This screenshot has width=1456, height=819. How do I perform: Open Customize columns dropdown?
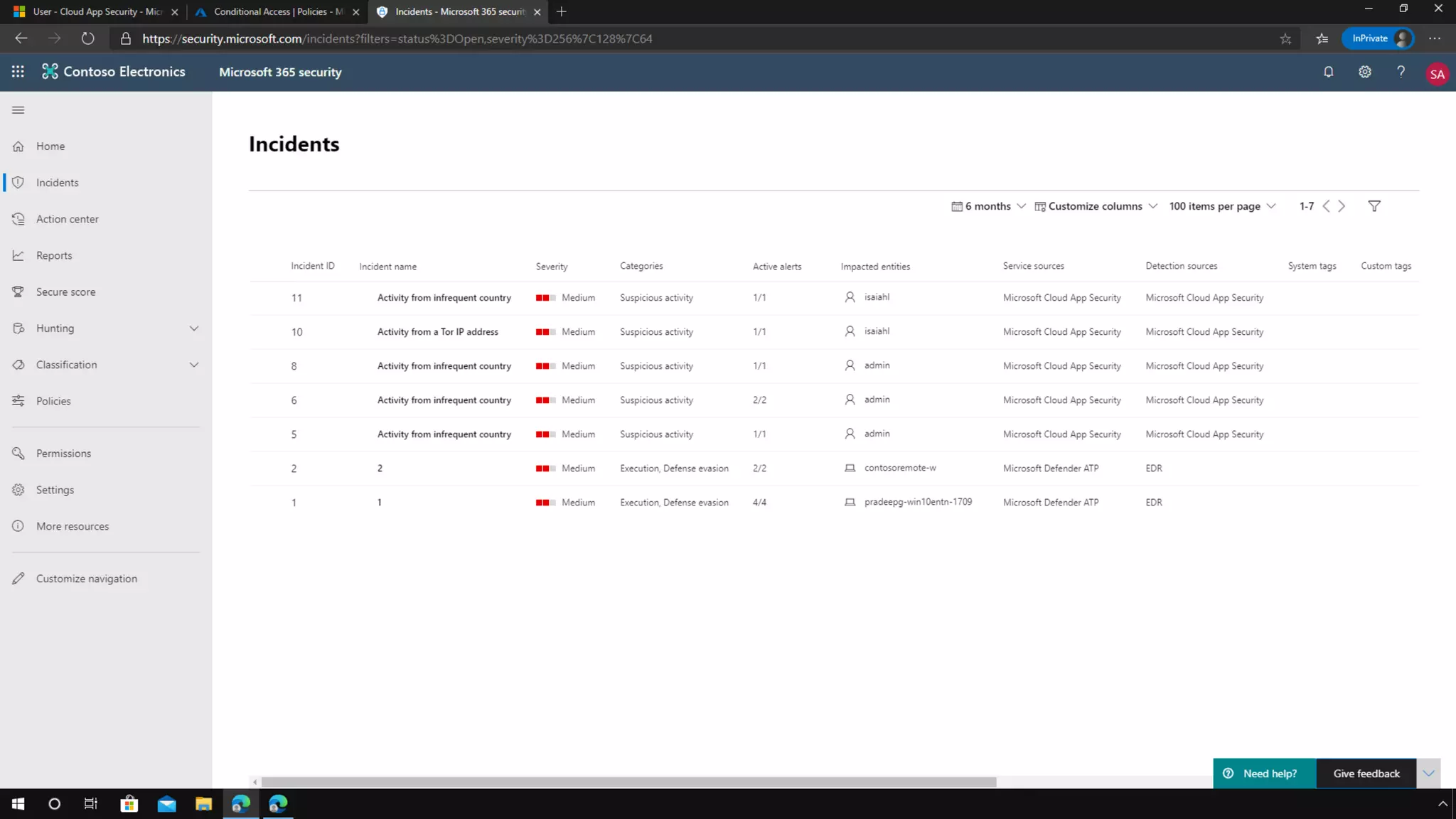(x=1096, y=206)
